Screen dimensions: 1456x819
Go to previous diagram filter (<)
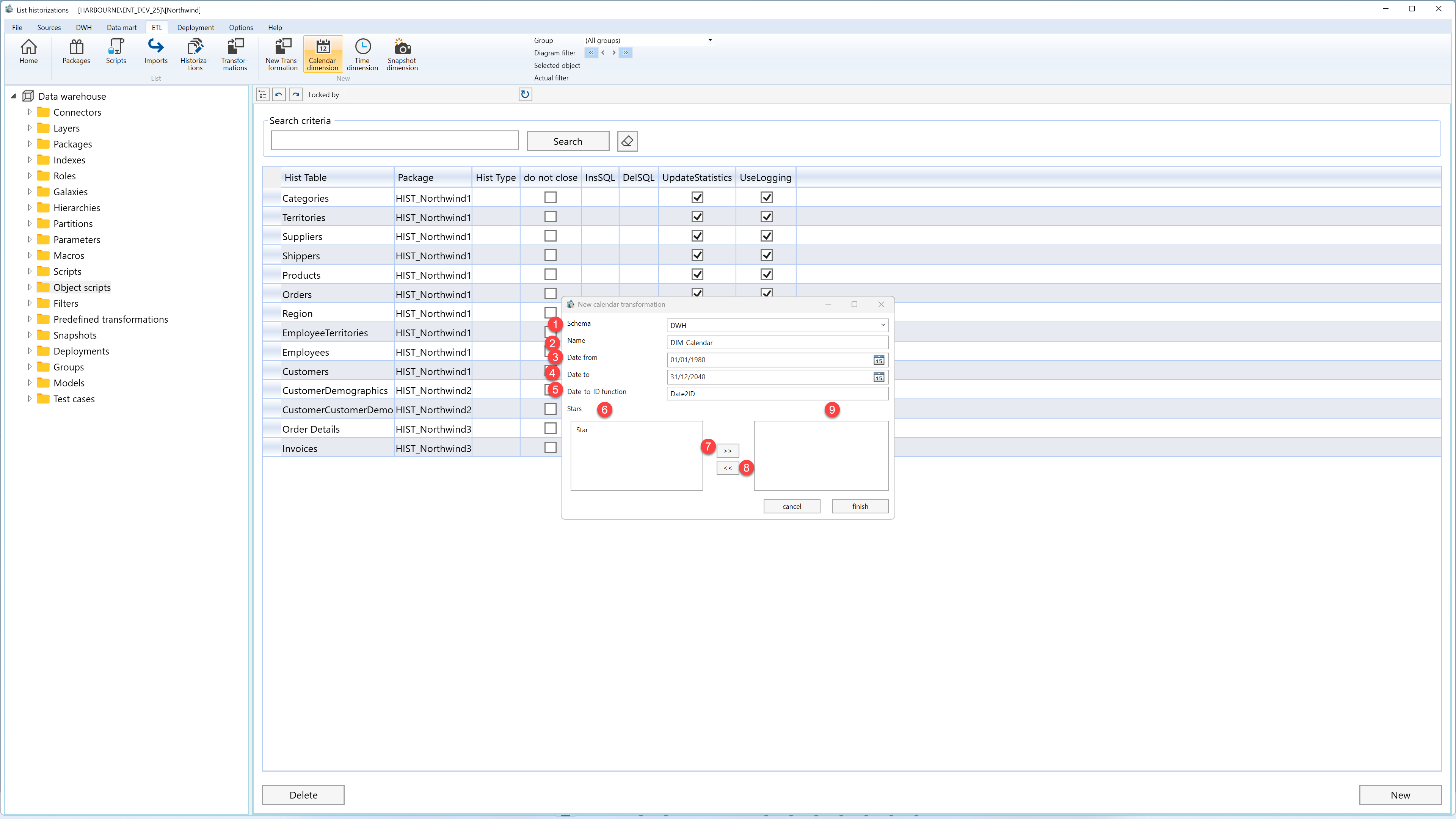click(x=602, y=53)
